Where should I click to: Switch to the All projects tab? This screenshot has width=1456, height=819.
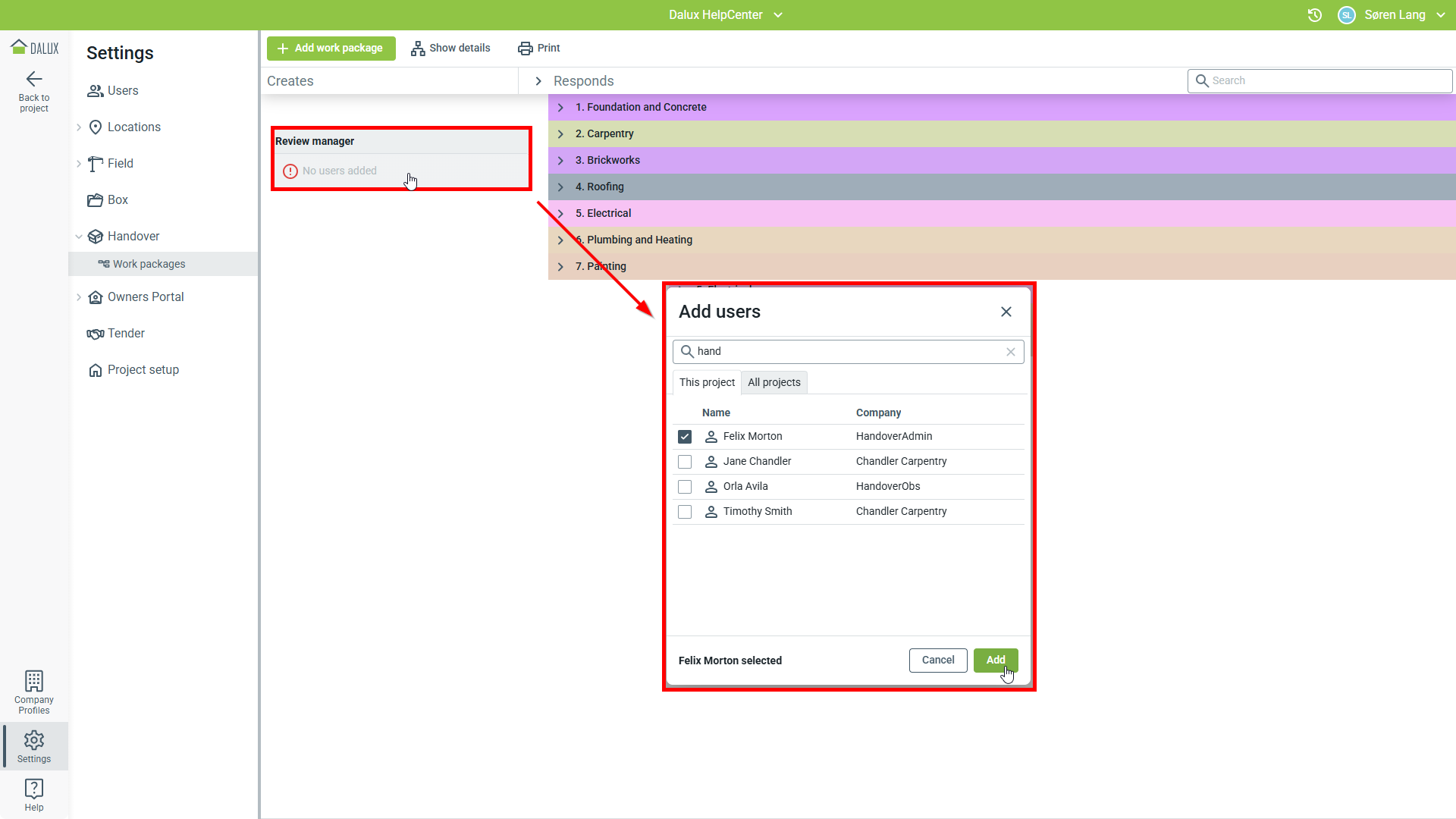(x=773, y=382)
